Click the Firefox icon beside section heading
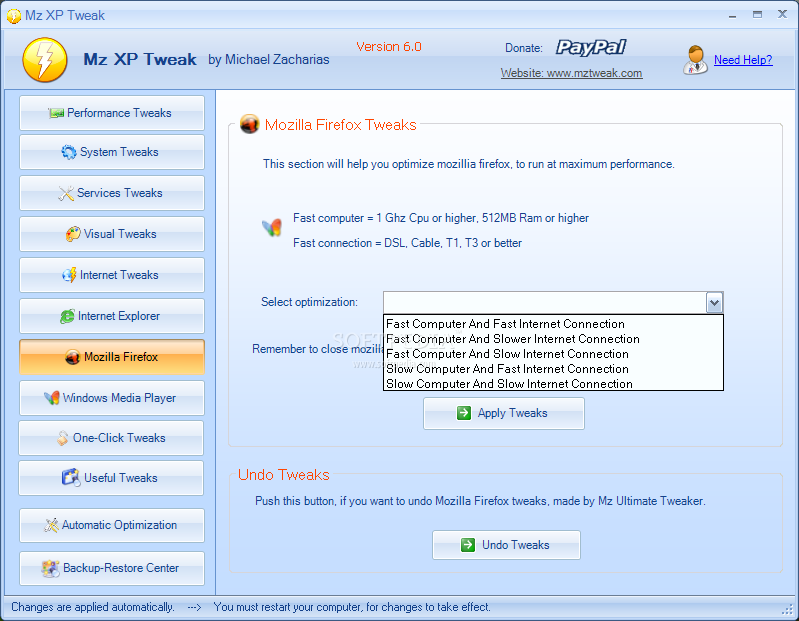This screenshot has height=621, width=799. tap(250, 124)
